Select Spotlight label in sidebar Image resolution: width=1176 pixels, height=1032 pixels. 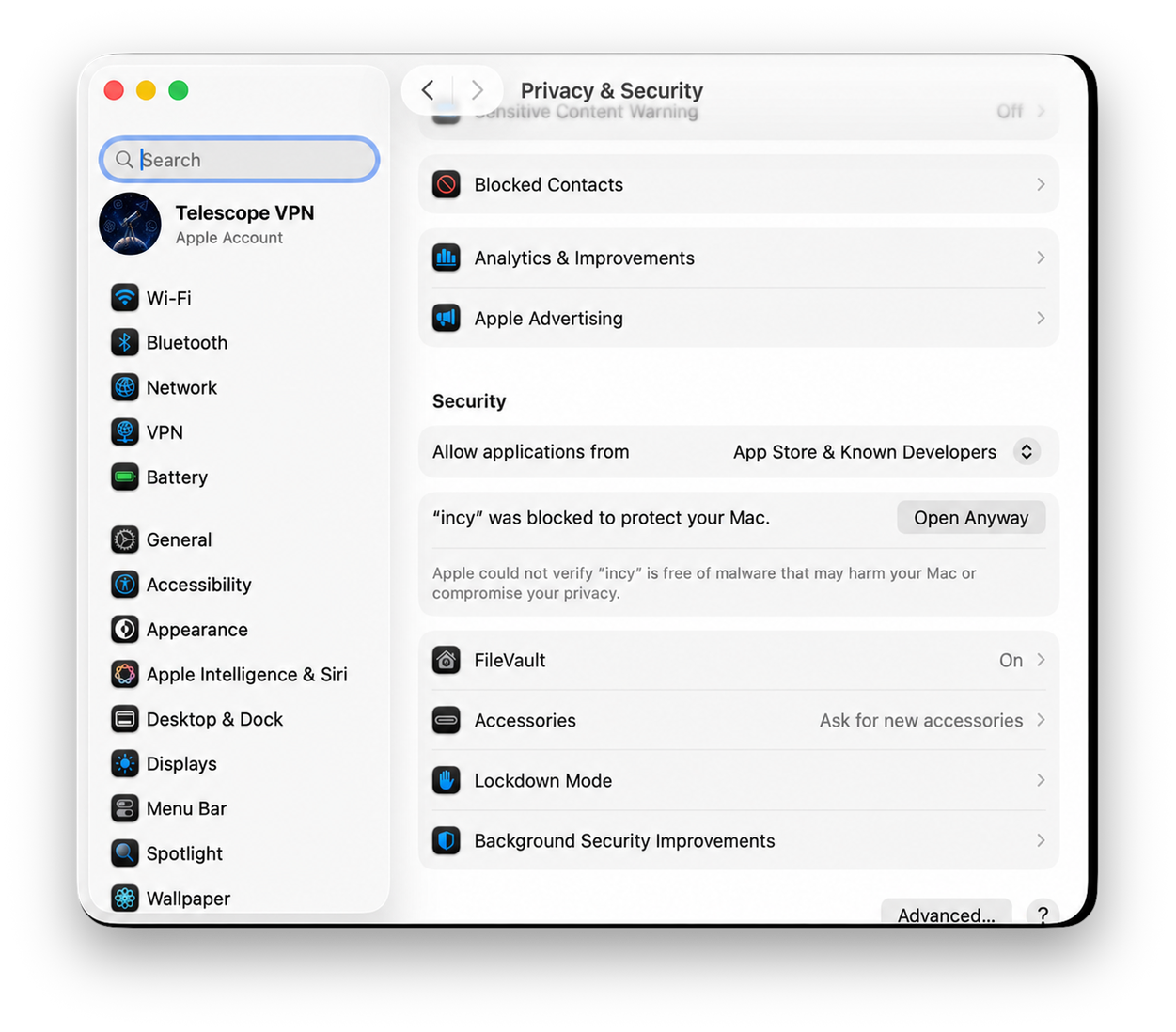pos(184,853)
